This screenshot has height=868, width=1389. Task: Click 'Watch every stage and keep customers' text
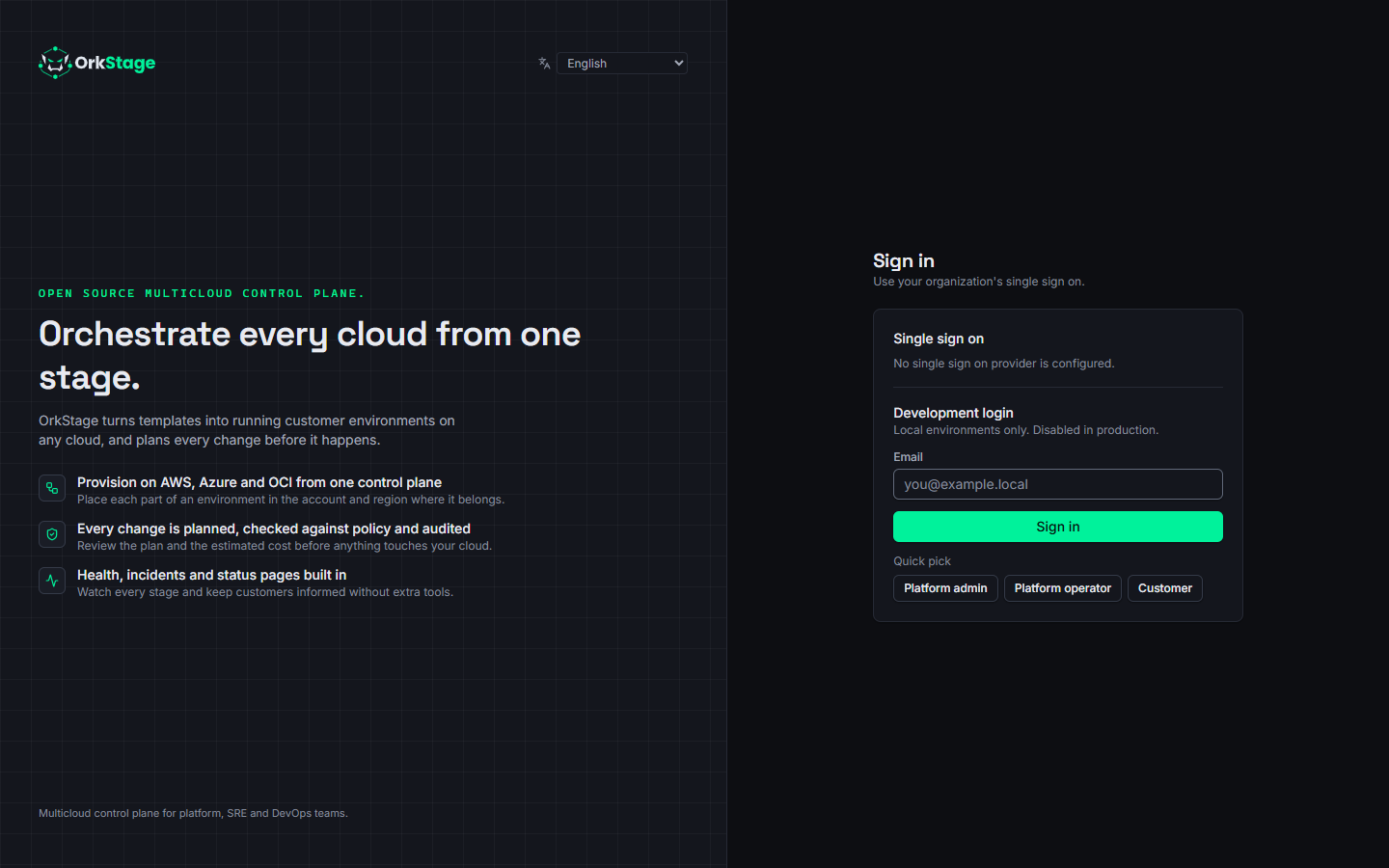(x=265, y=592)
